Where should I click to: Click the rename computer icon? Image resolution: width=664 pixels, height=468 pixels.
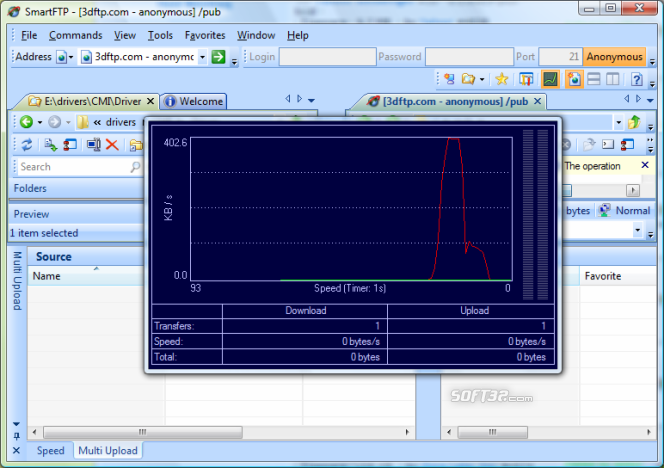point(94,145)
